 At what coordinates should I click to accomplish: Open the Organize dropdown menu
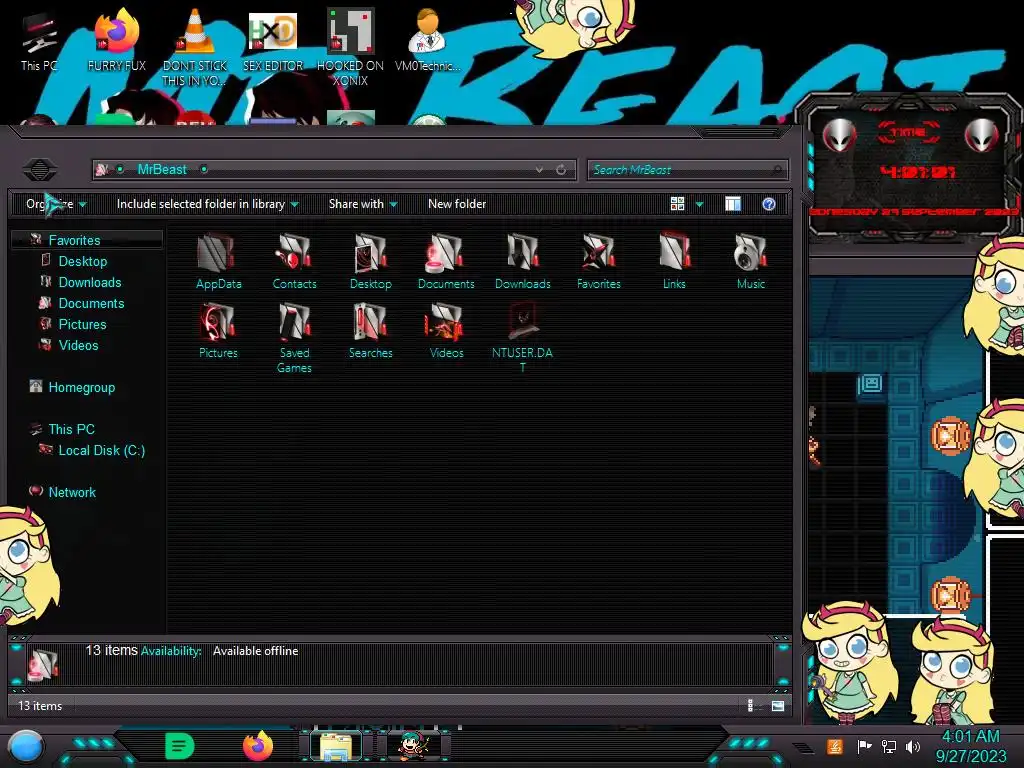pyautogui.click(x=56, y=204)
